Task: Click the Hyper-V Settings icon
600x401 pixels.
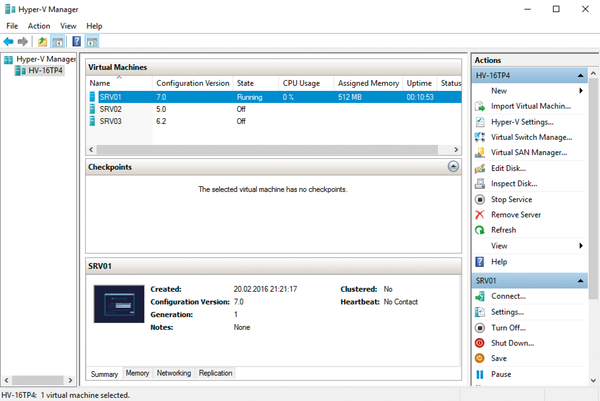Action: click(x=480, y=122)
